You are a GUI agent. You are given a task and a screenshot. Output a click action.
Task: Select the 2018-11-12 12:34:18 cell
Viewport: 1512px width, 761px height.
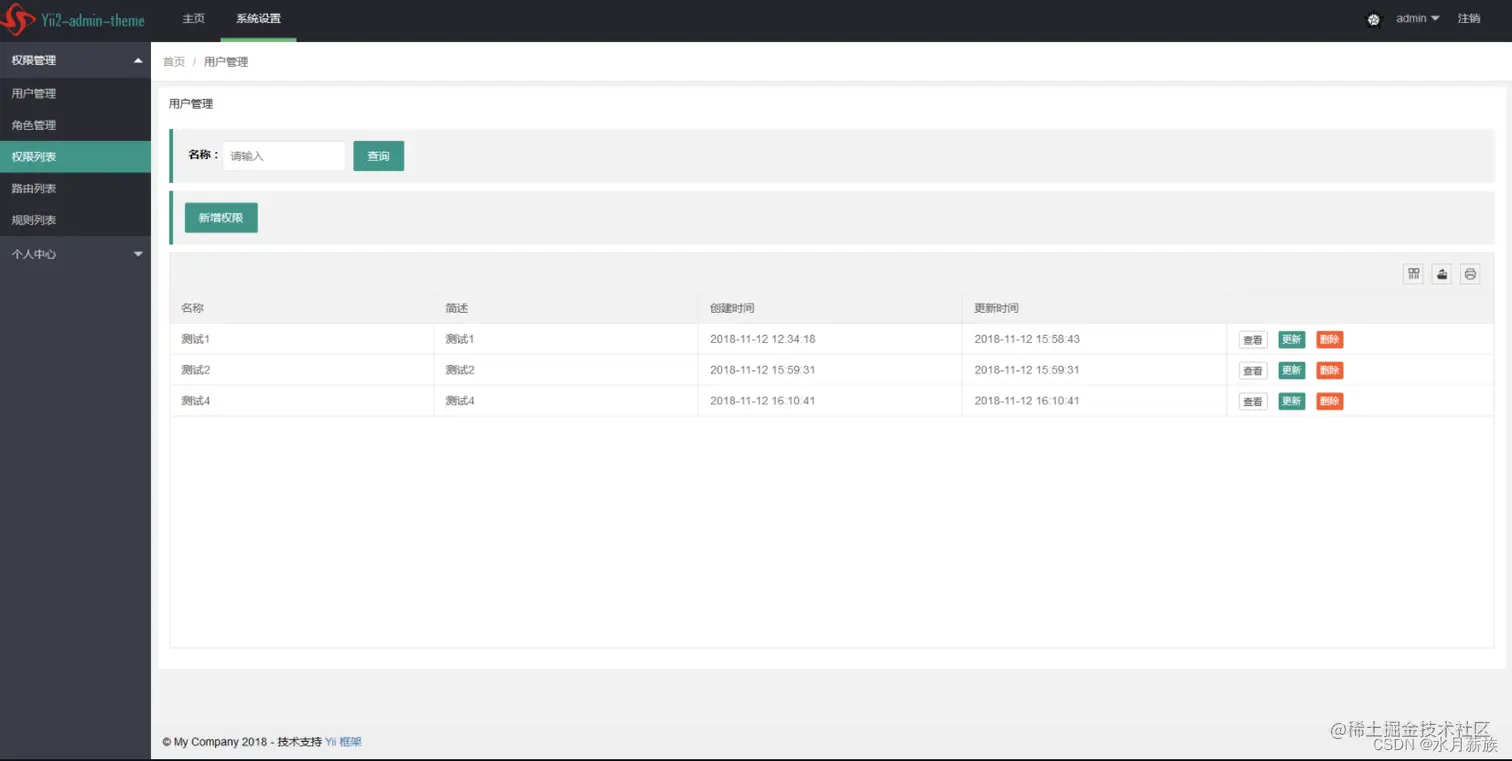830,339
